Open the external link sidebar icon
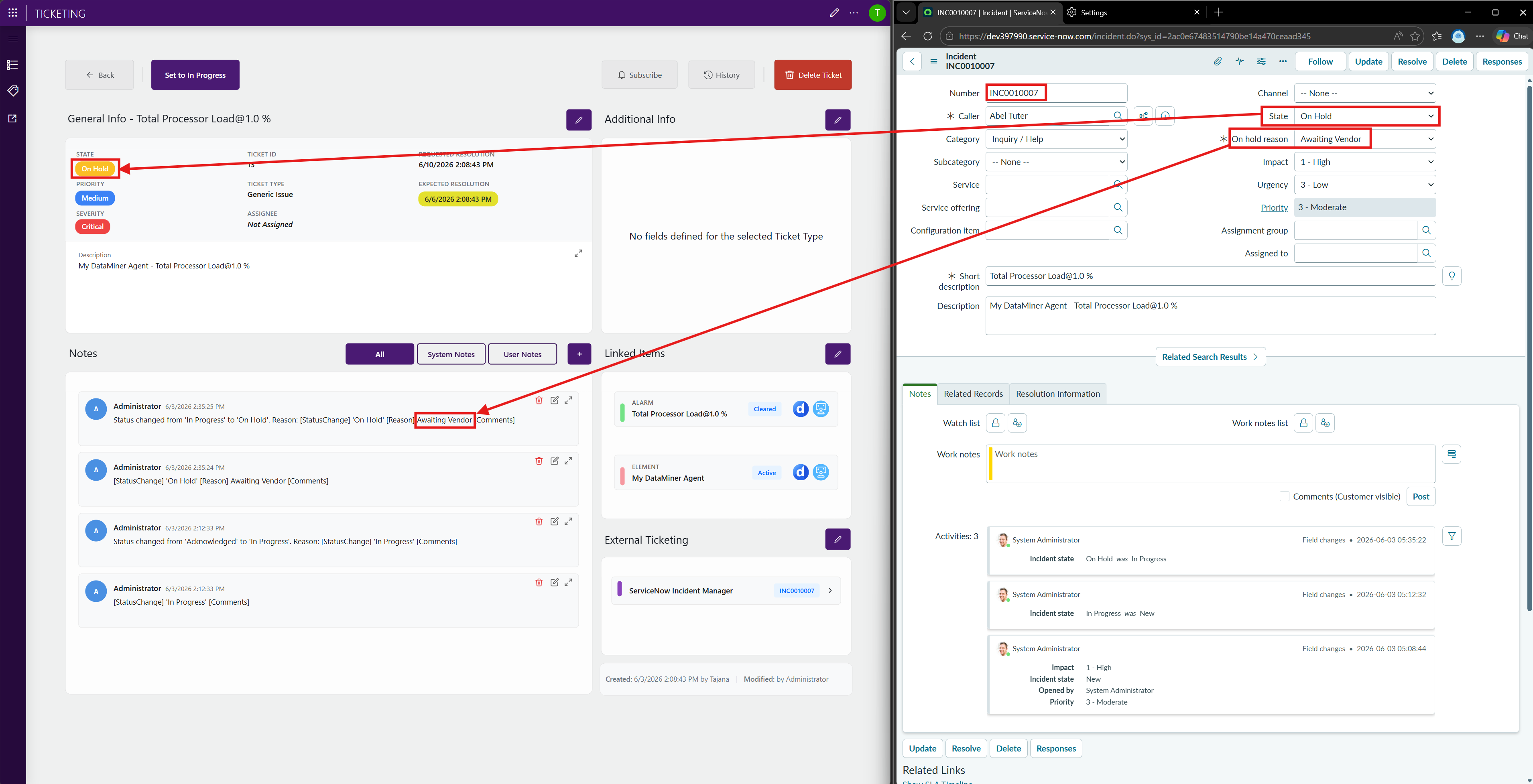This screenshot has width=1533, height=784. pyautogui.click(x=12, y=118)
